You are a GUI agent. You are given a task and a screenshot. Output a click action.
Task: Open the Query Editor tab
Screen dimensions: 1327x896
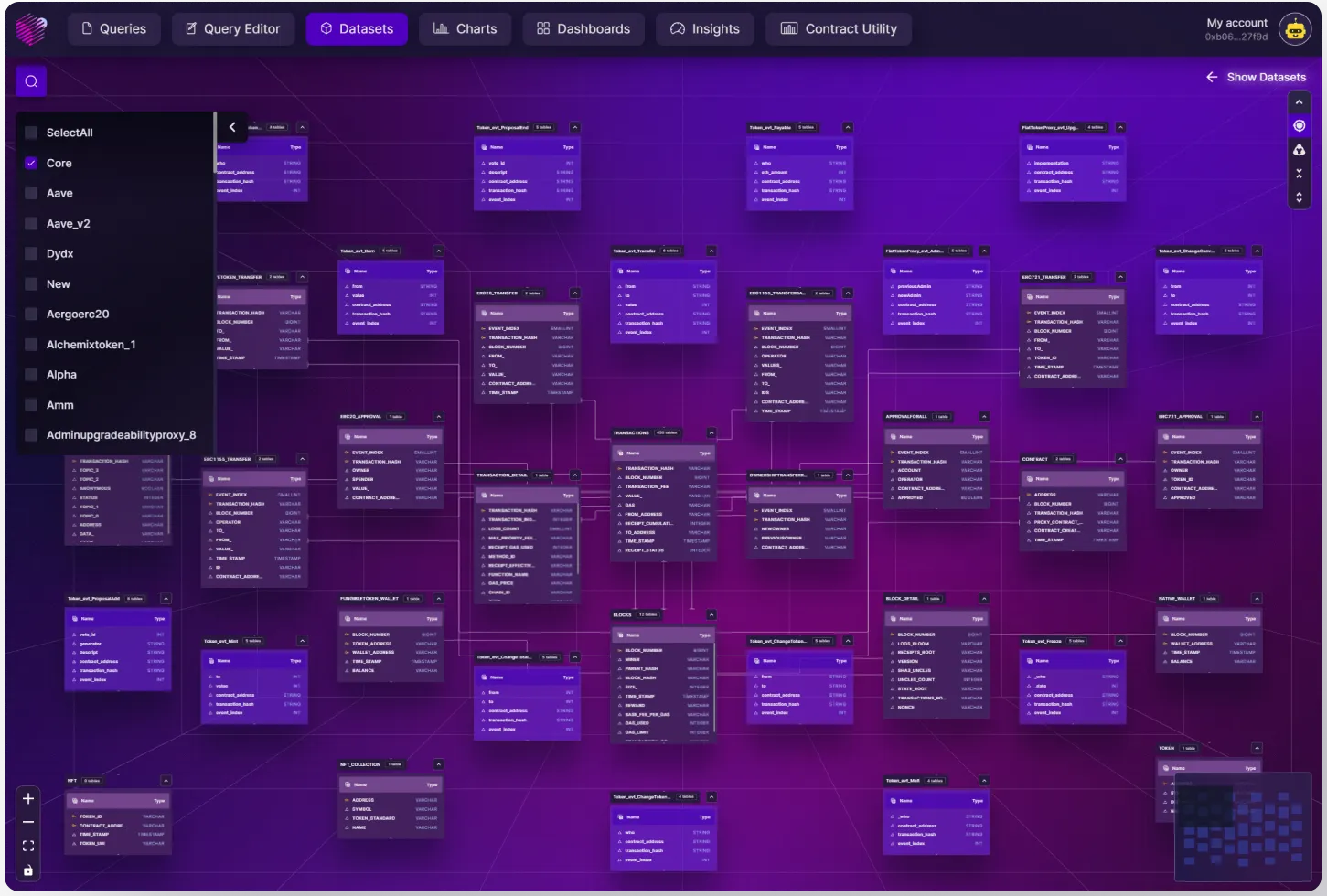tap(233, 28)
